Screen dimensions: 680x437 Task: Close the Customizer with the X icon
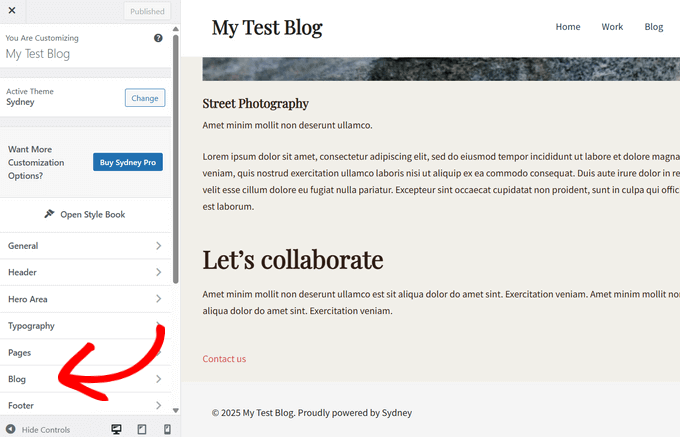tap(12, 10)
